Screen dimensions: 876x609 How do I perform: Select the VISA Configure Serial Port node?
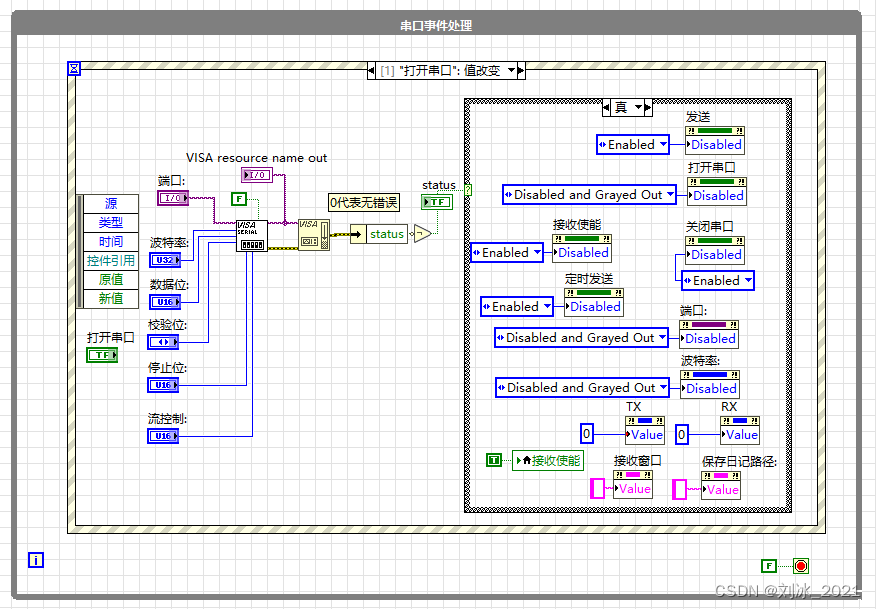tap(250, 234)
